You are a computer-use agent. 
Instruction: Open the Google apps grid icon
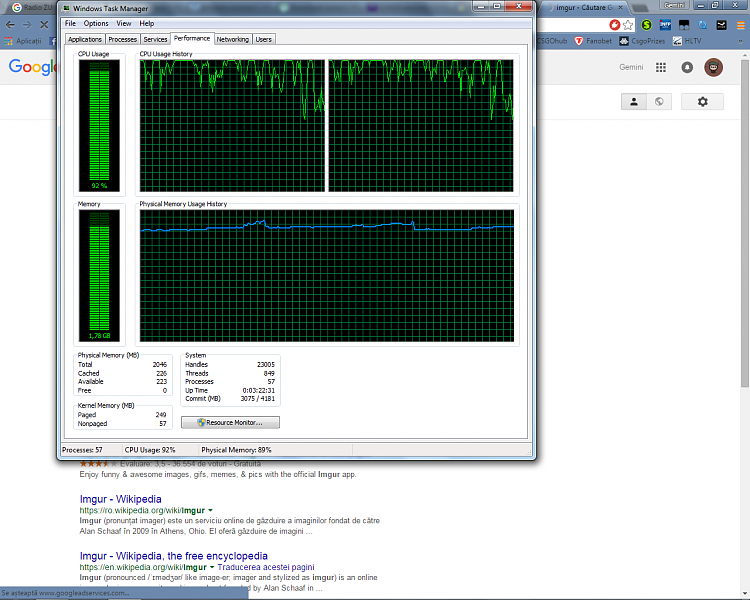[661, 67]
